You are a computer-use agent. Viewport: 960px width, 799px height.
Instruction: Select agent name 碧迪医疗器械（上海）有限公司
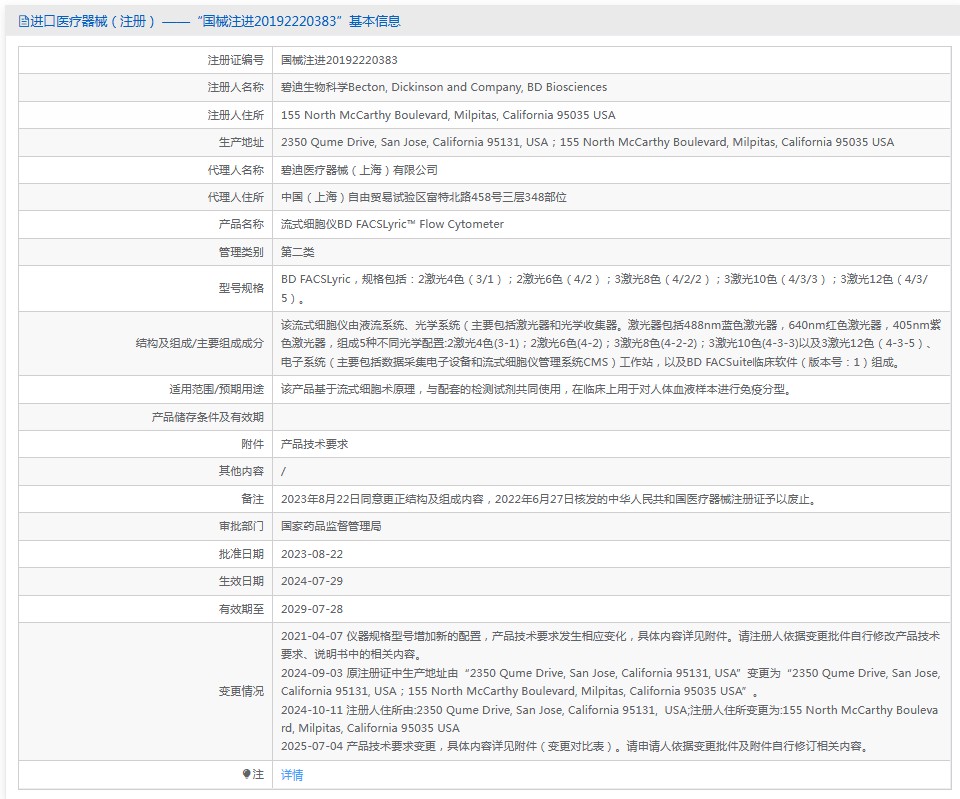coord(359,170)
